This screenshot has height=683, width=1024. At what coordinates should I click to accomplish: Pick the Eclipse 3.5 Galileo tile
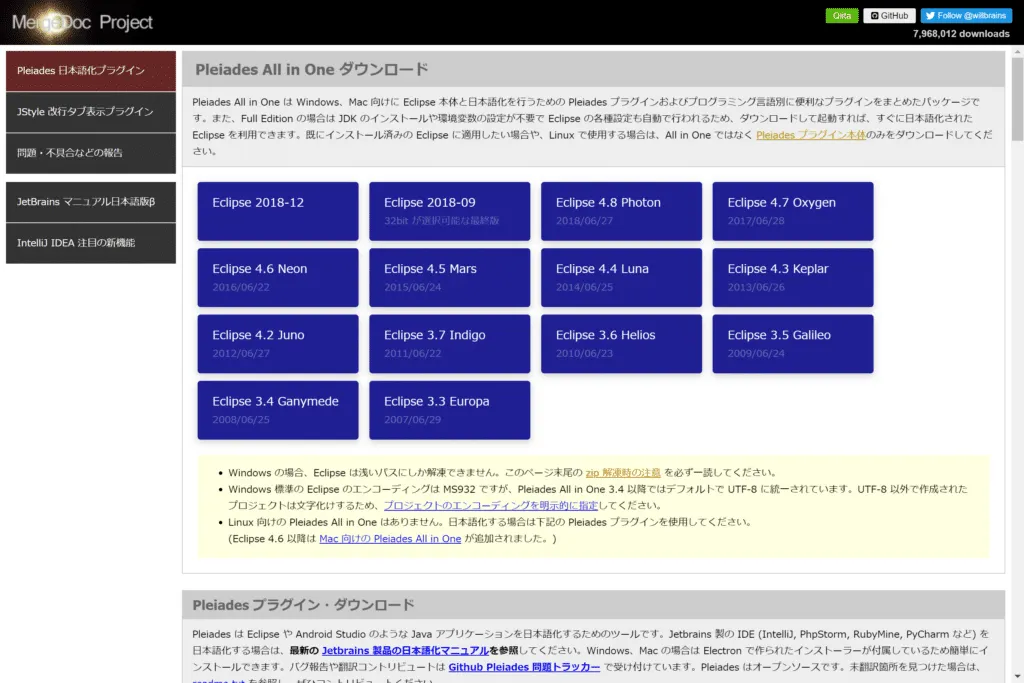click(x=793, y=344)
